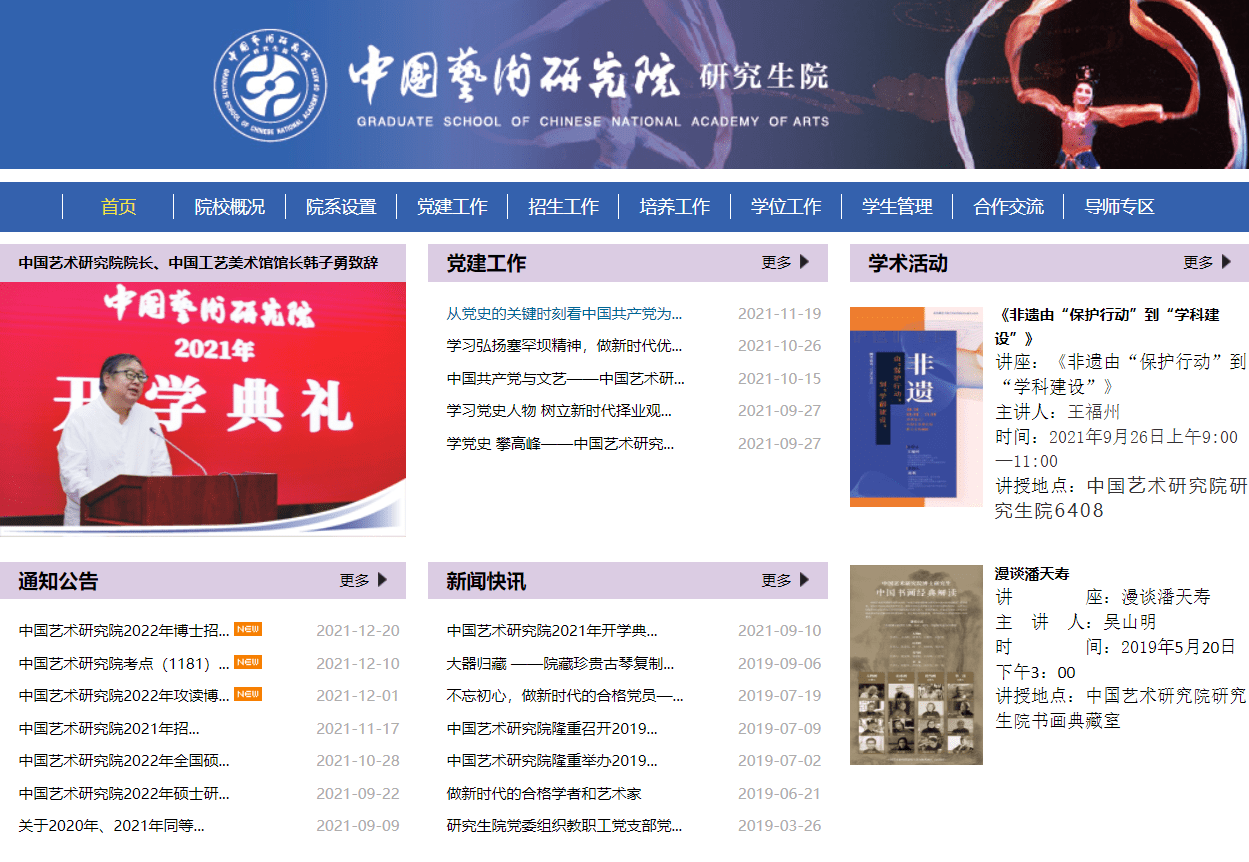Click the Graduate School circular logo emblem
This screenshot has height=862, width=1249.
tap(269, 87)
